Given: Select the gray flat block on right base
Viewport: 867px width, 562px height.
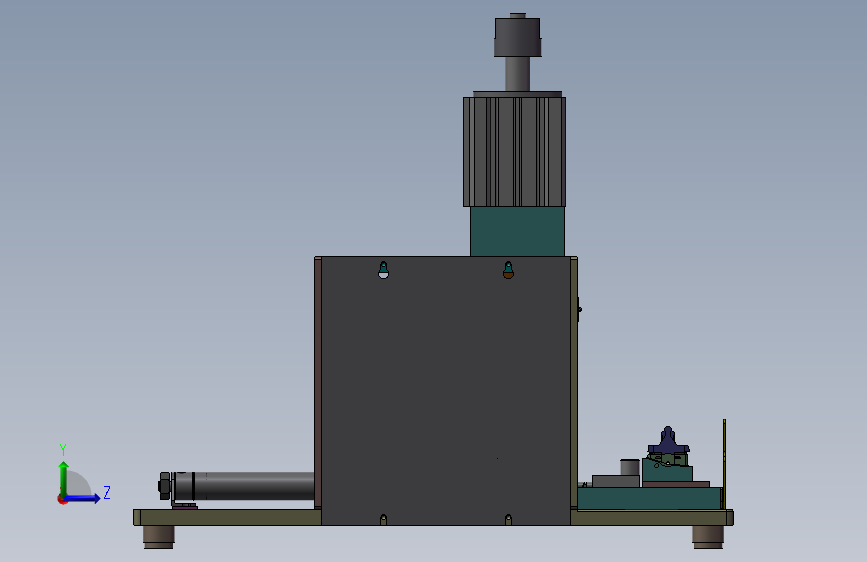Looking at the screenshot, I should [x=616, y=481].
